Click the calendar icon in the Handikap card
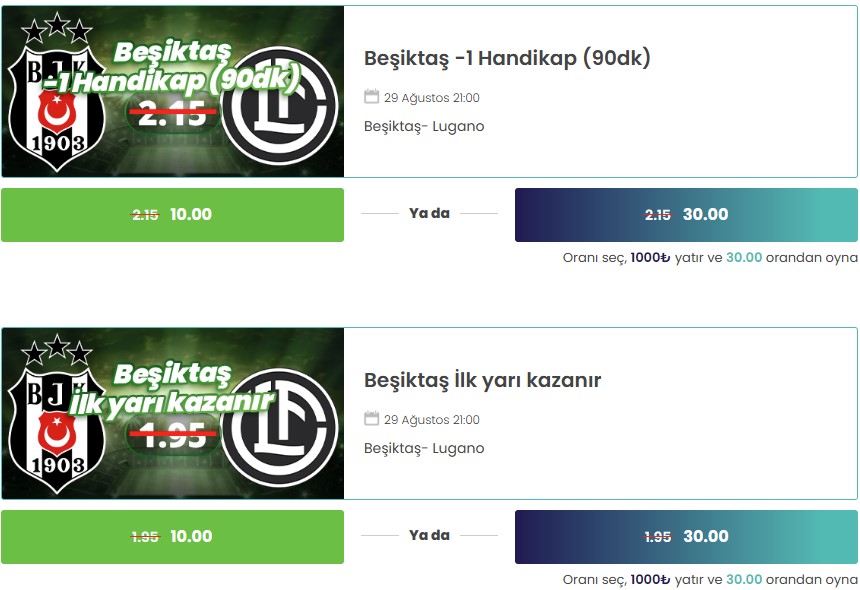The image size is (860, 590). click(x=371, y=97)
